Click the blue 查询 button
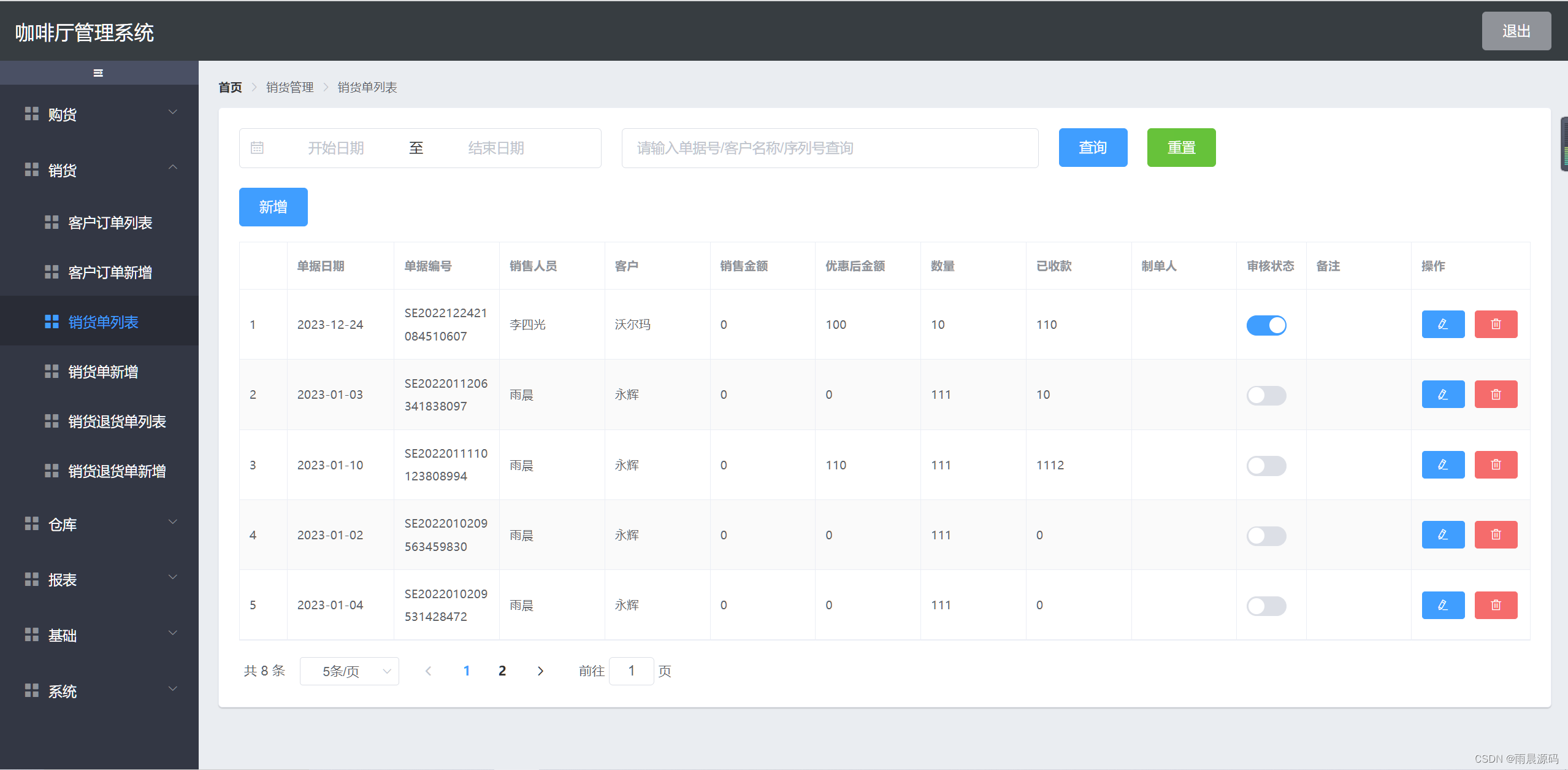The image size is (1568, 770). [1092, 147]
